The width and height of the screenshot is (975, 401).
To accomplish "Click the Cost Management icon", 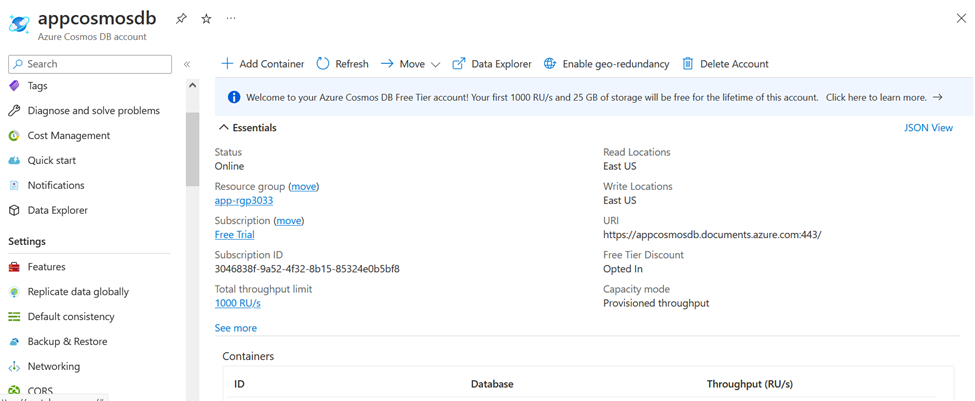I will pyautogui.click(x=14, y=136).
